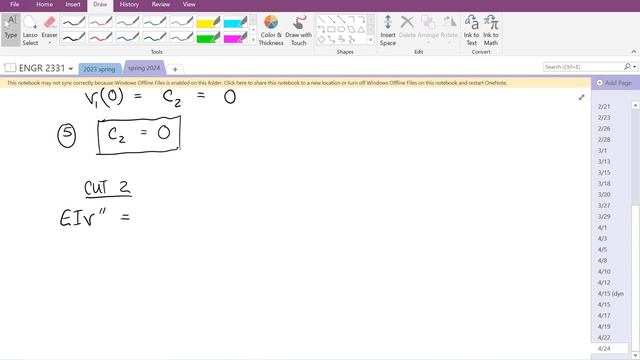Open Color & Thickness settings
Image resolution: width=640 pixels, height=360 pixels.
pyautogui.click(x=271, y=30)
